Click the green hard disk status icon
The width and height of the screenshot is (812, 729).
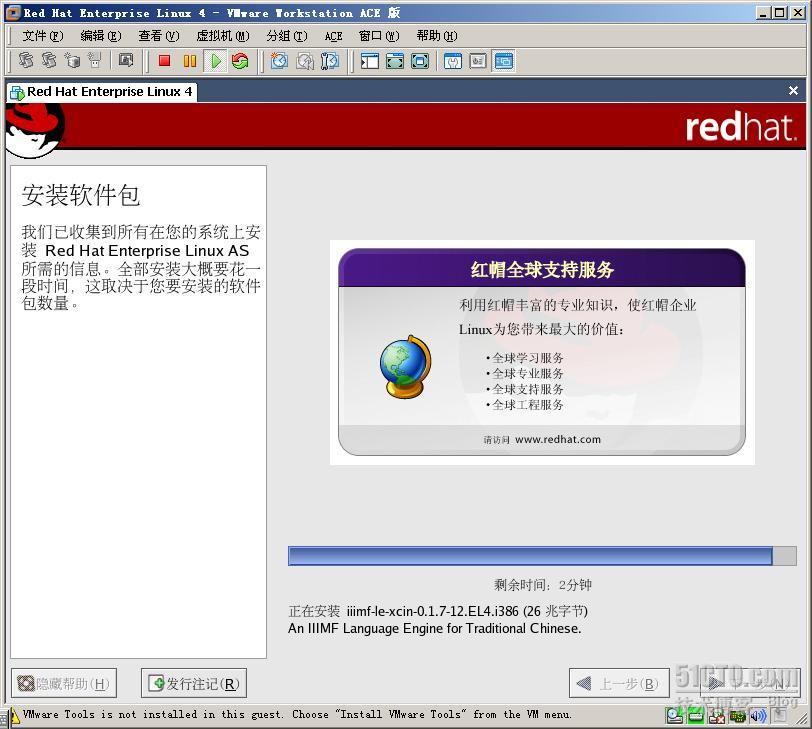(x=695, y=716)
